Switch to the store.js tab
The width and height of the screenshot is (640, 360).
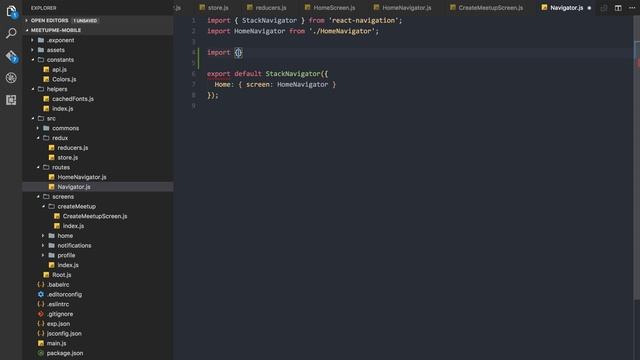coord(214,8)
